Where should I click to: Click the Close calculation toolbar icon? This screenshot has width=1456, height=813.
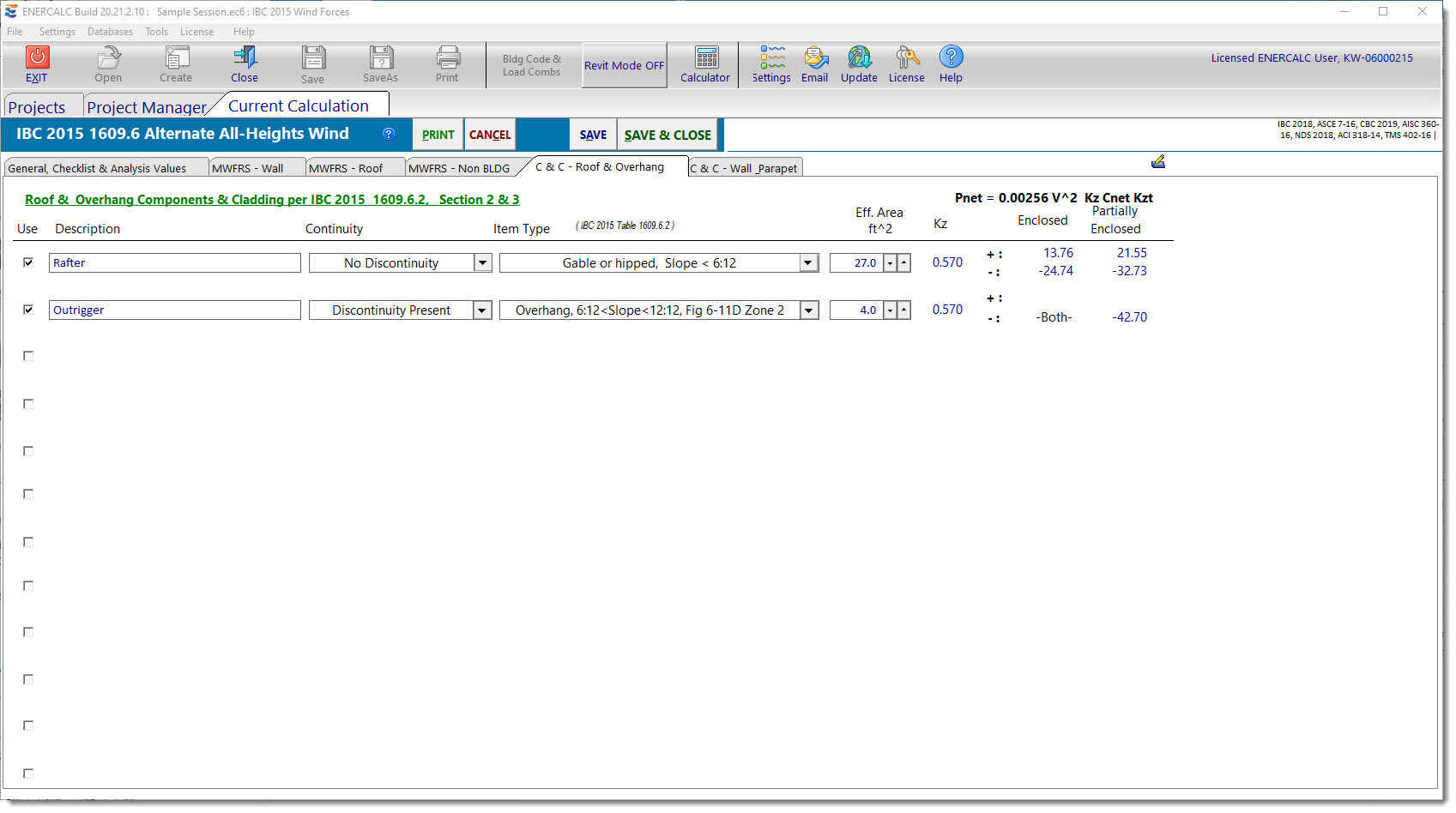[x=245, y=57]
